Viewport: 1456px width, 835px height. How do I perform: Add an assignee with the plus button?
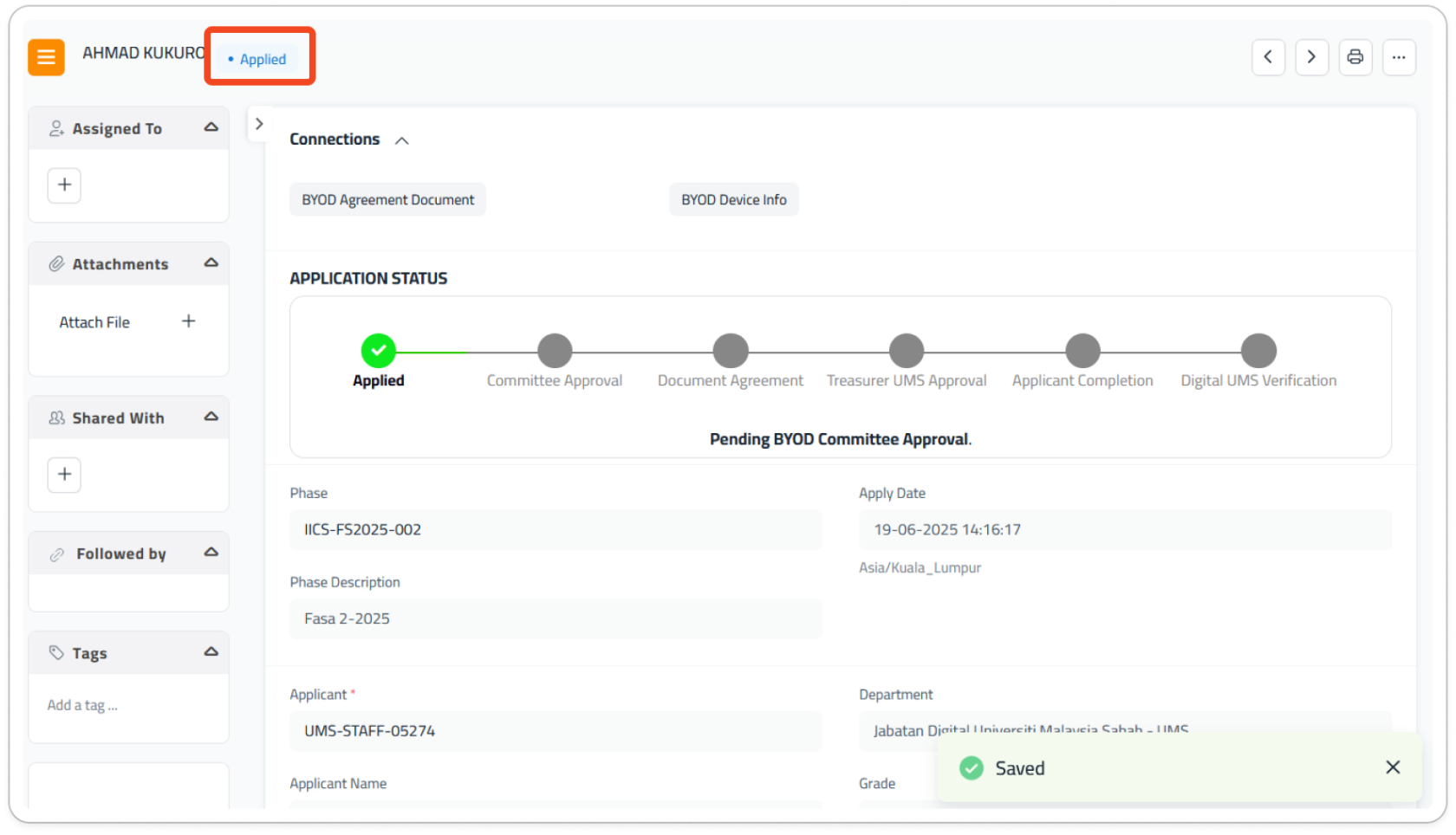pyautogui.click(x=64, y=184)
